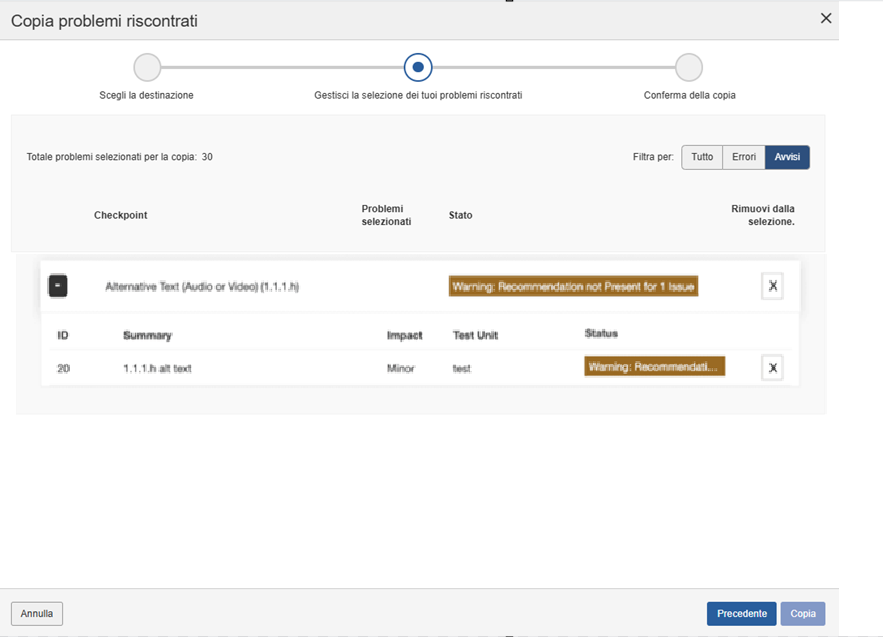The width and height of the screenshot is (883, 637).
Task: Remove the Alternative Text checkpoint from selection
Action: (772, 286)
